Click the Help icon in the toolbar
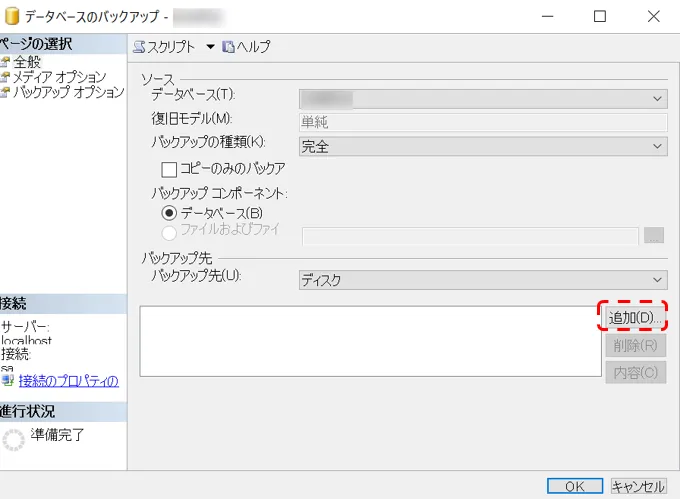 (228, 47)
